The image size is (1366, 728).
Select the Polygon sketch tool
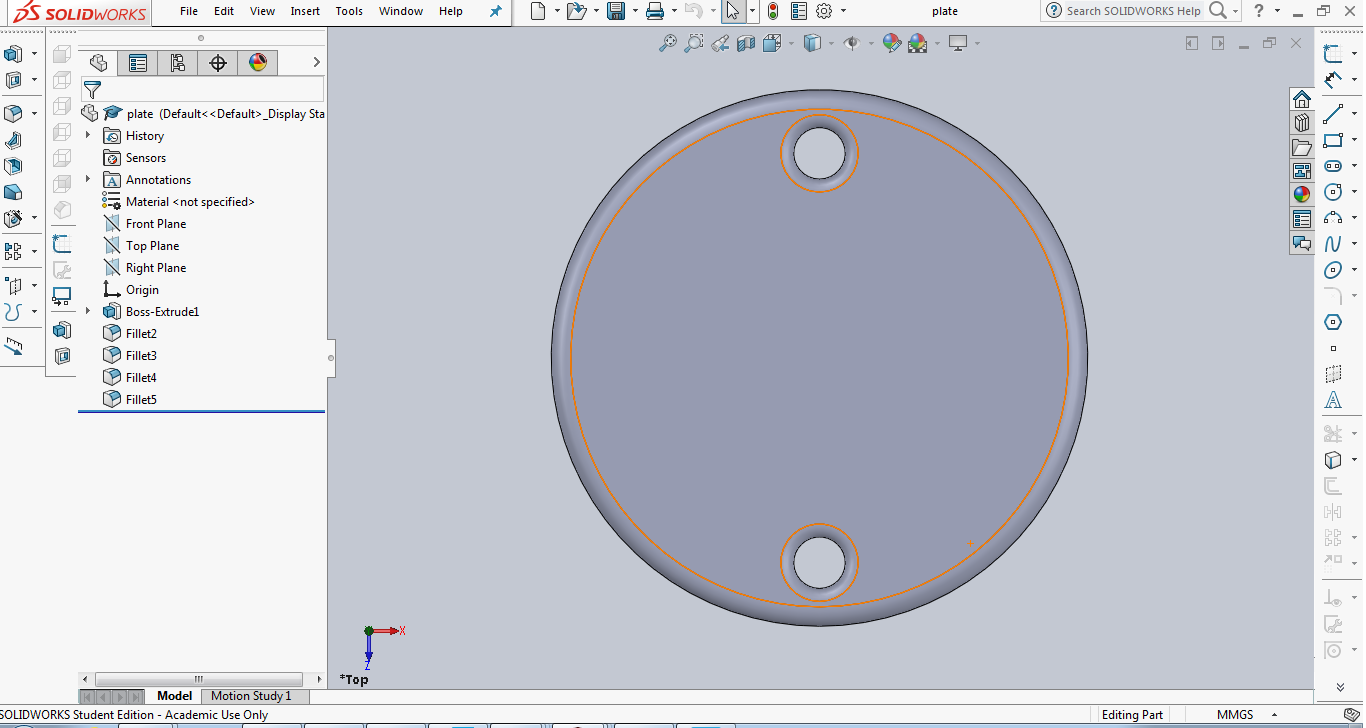1332,322
